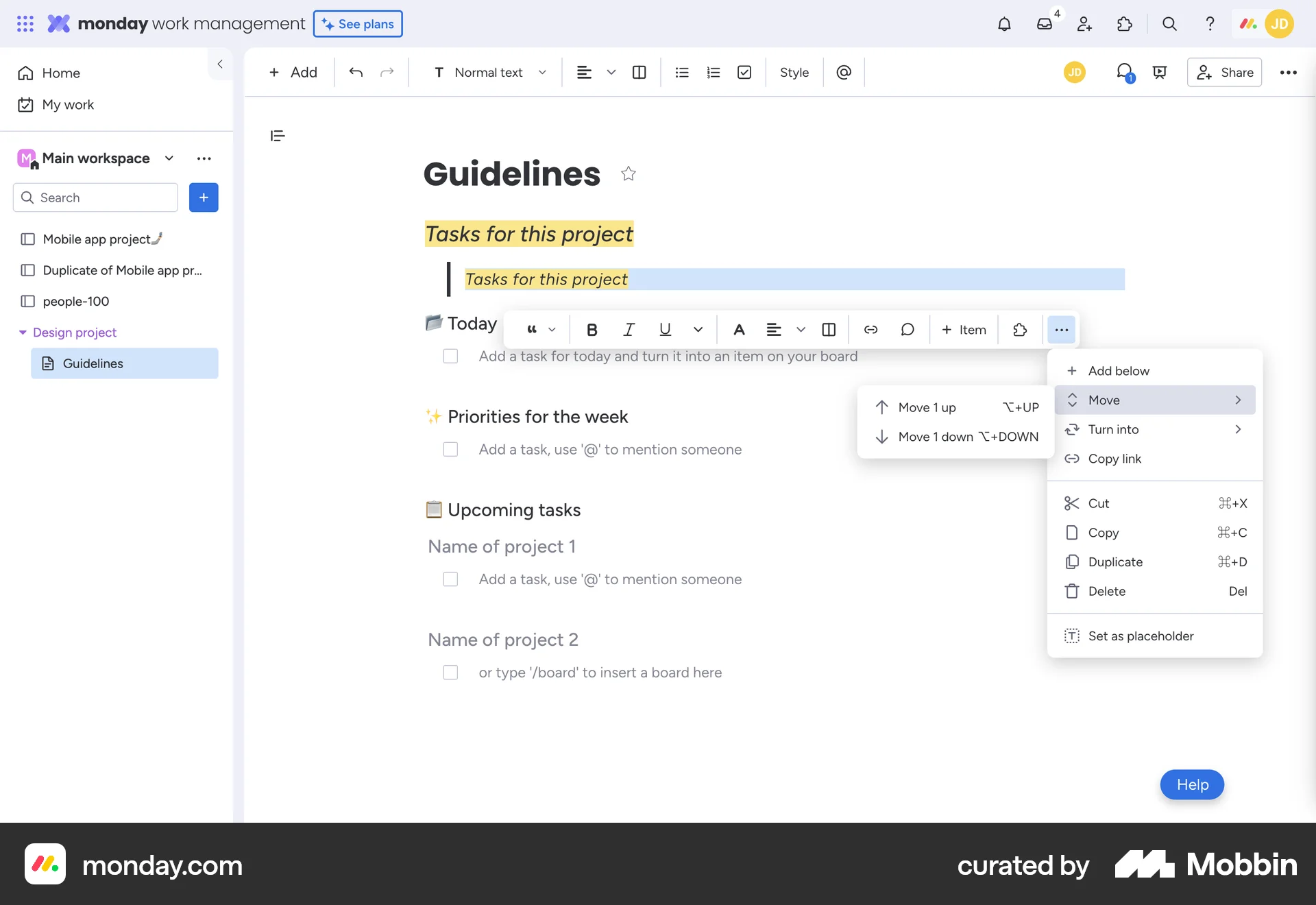This screenshot has width=1316, height=905.
Task: Add comment from floating toolbar
Action: coord(907,330)
